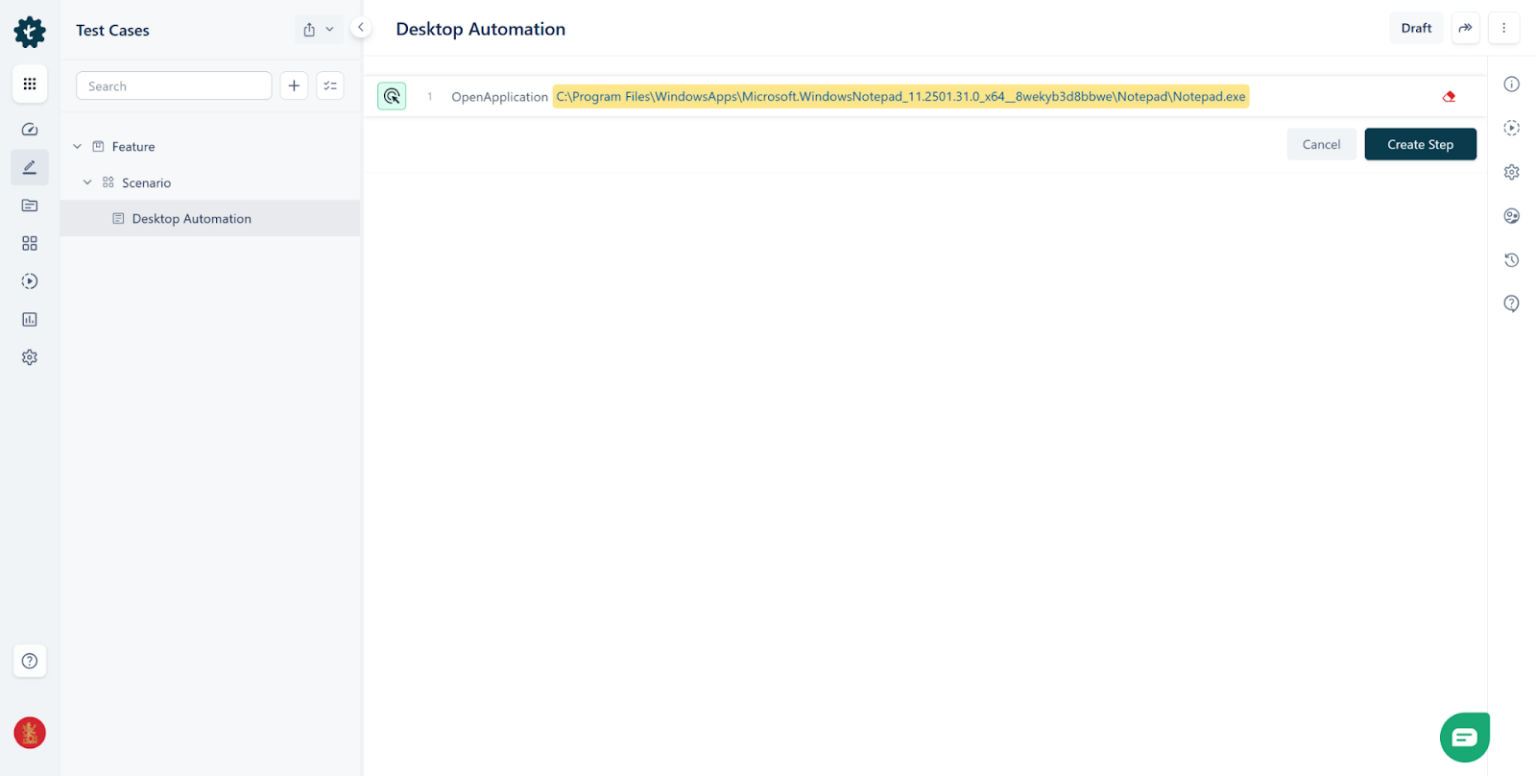Image resolution: width=1536 pixels, height=776 pixels.
Task: Clear the step with the eraser icon
Action: 1449,96
